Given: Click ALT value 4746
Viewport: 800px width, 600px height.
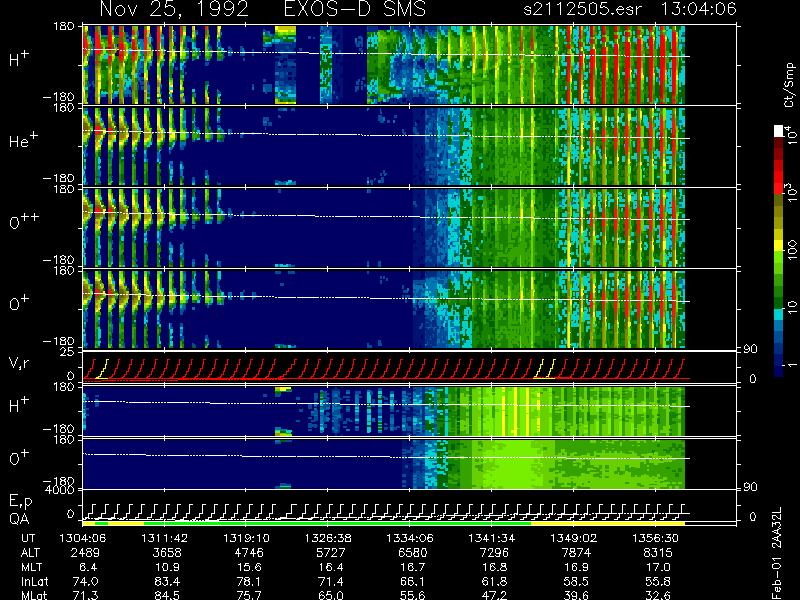Looking at the screenshot, I should coord(249,553).
